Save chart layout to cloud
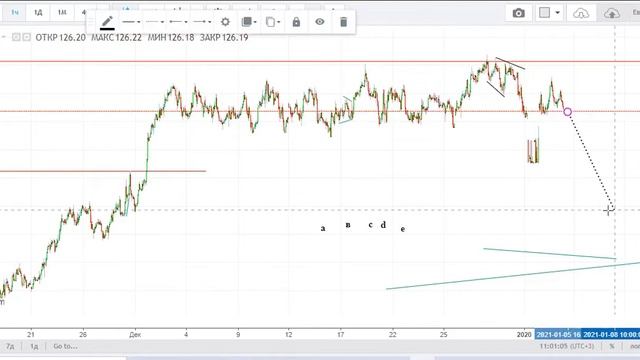The width and height of the screenshot is (640, 360). [x=611, y=13]
